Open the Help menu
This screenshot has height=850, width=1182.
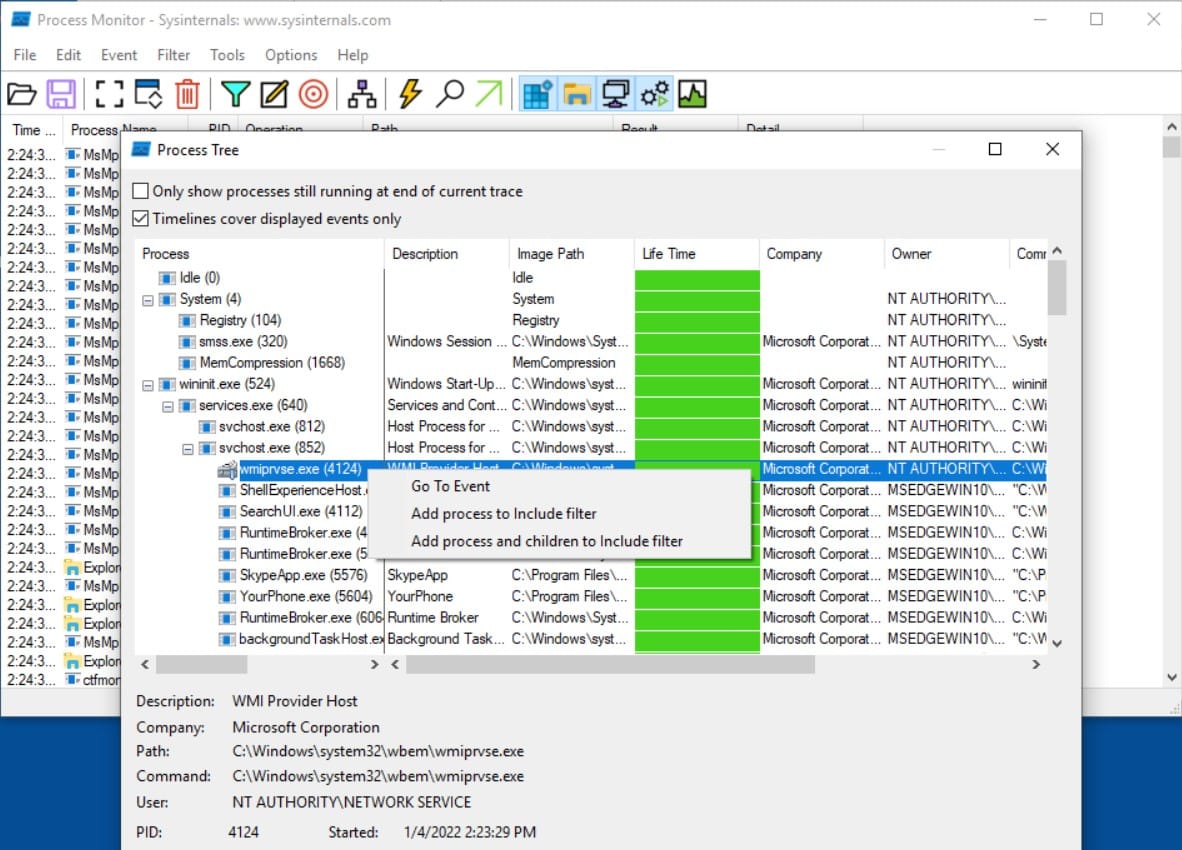point(352,55)
